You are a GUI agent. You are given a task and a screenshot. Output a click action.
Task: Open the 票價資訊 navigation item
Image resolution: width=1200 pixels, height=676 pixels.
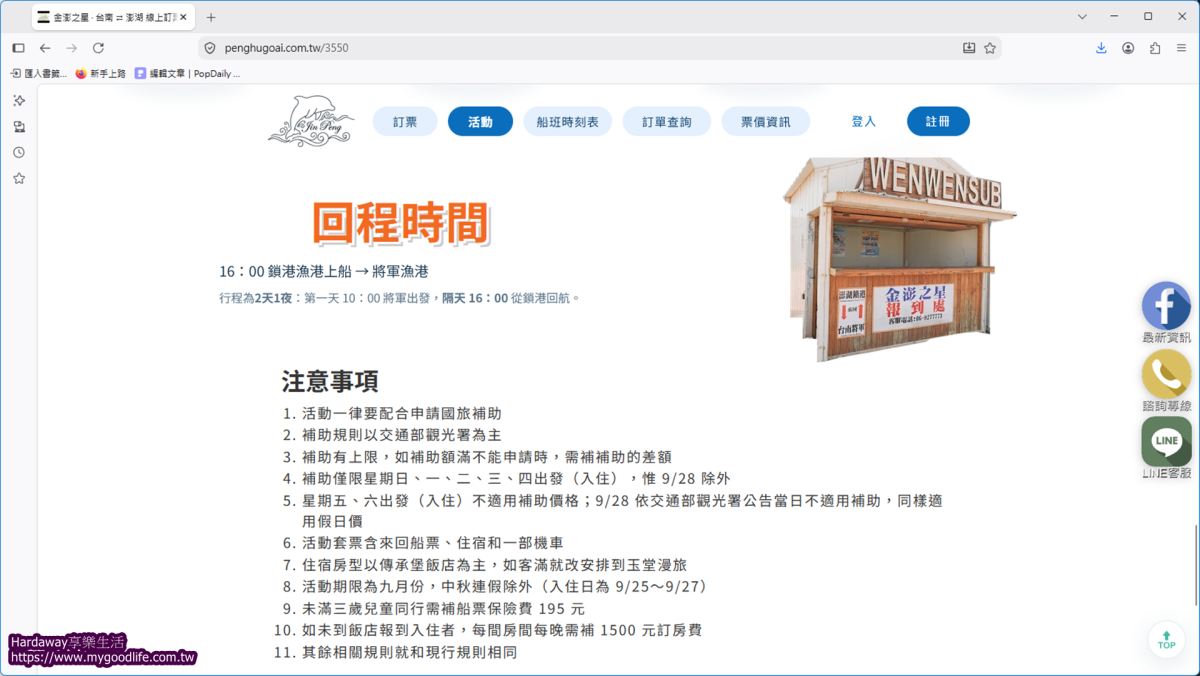[x=766, y=122]
